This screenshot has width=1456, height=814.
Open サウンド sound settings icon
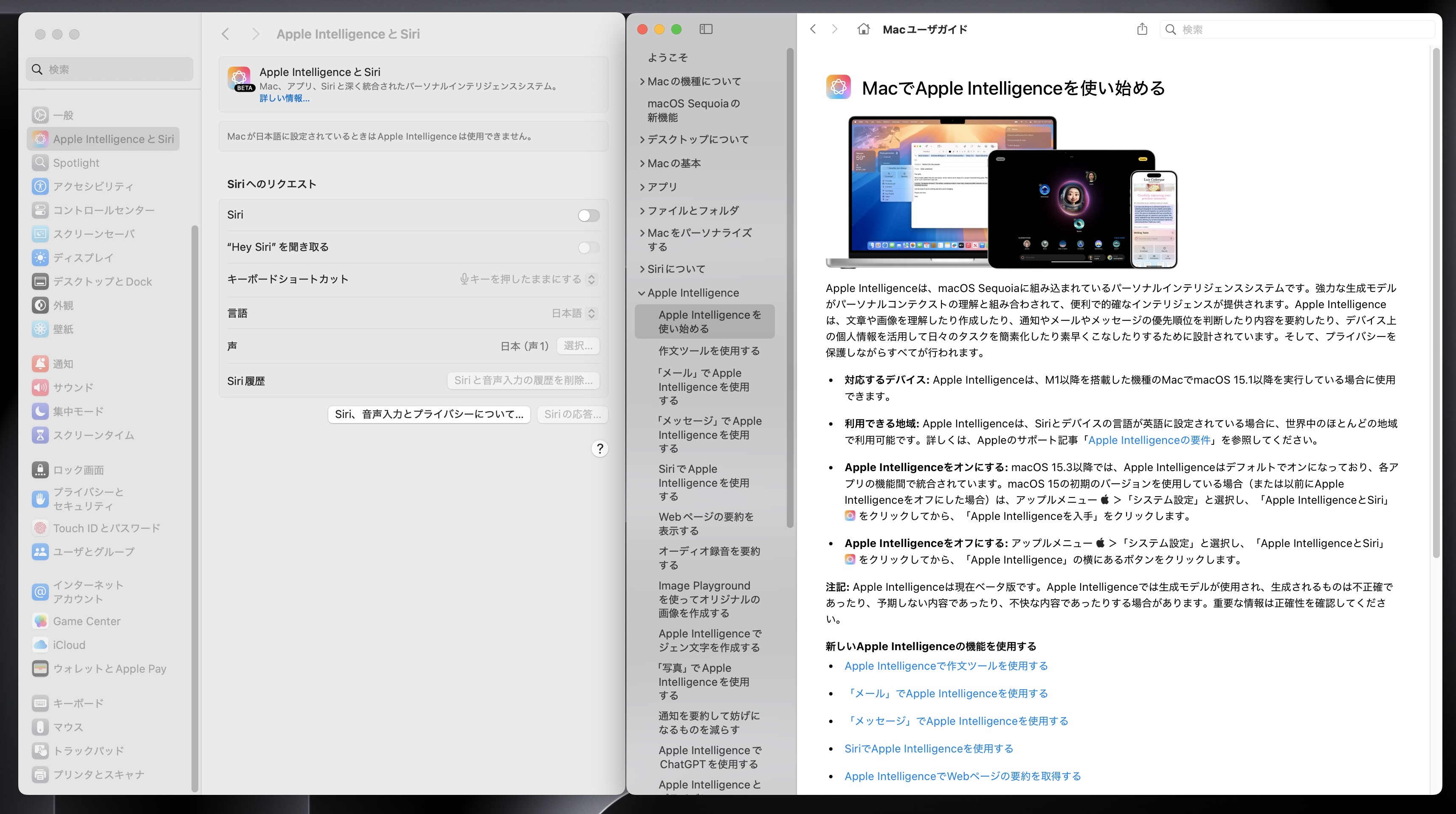point(40,387)
